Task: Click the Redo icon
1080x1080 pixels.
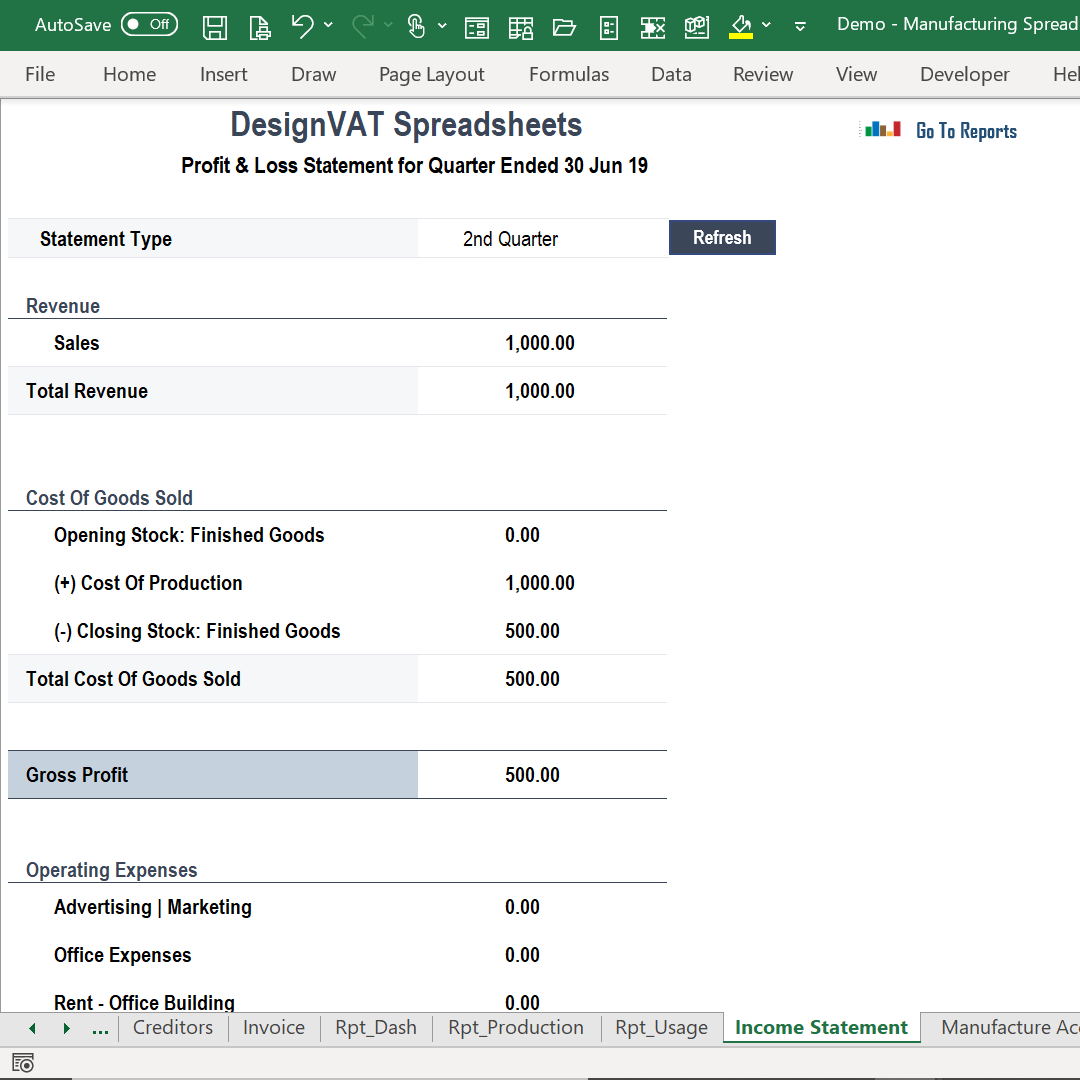Action: (x=362, y=27)
